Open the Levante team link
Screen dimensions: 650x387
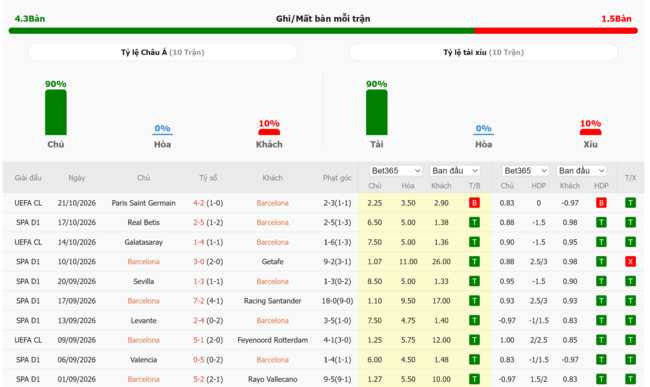(x=143, y=320)
